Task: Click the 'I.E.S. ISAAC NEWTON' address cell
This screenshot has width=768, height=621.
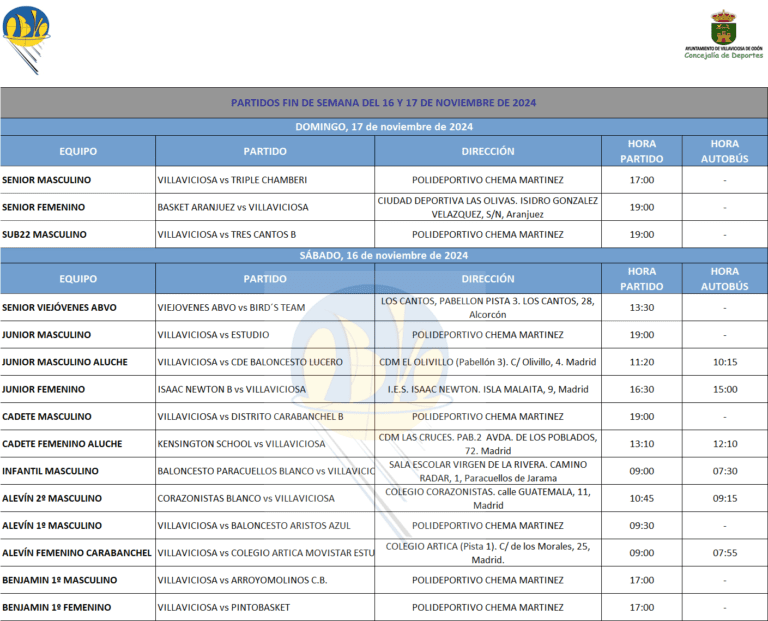Action: click(488, 389)
